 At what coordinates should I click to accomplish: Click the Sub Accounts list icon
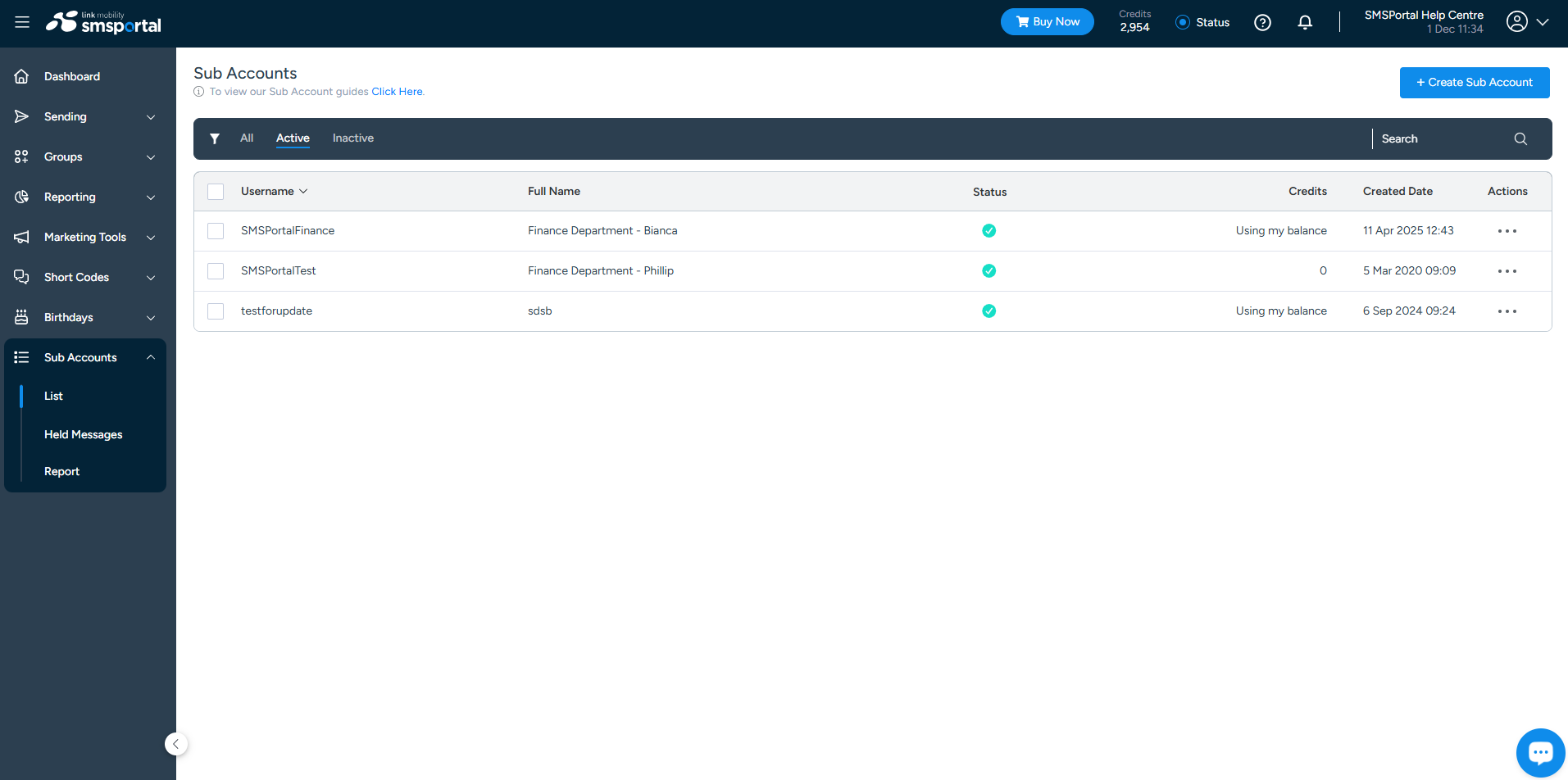point(22,357)
